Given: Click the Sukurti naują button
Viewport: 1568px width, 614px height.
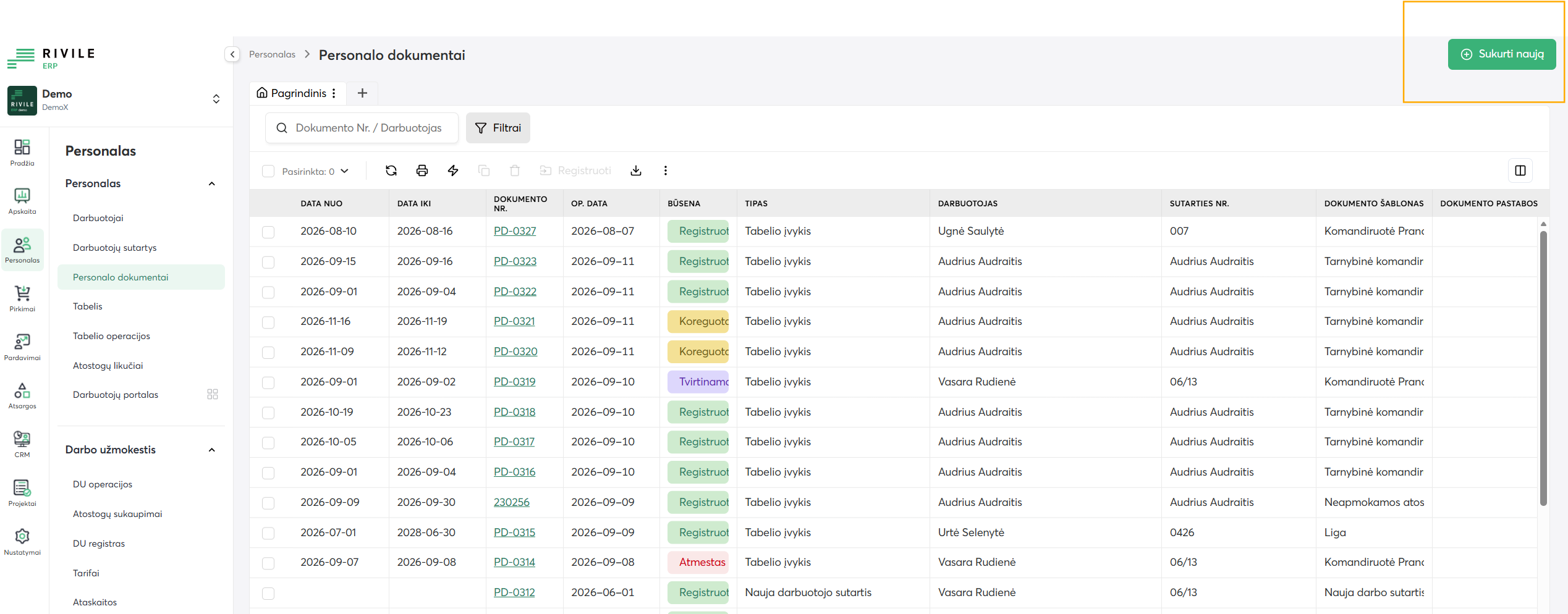Looking at the screenshot, I should pyautogui.click(x=1502, y=54).
